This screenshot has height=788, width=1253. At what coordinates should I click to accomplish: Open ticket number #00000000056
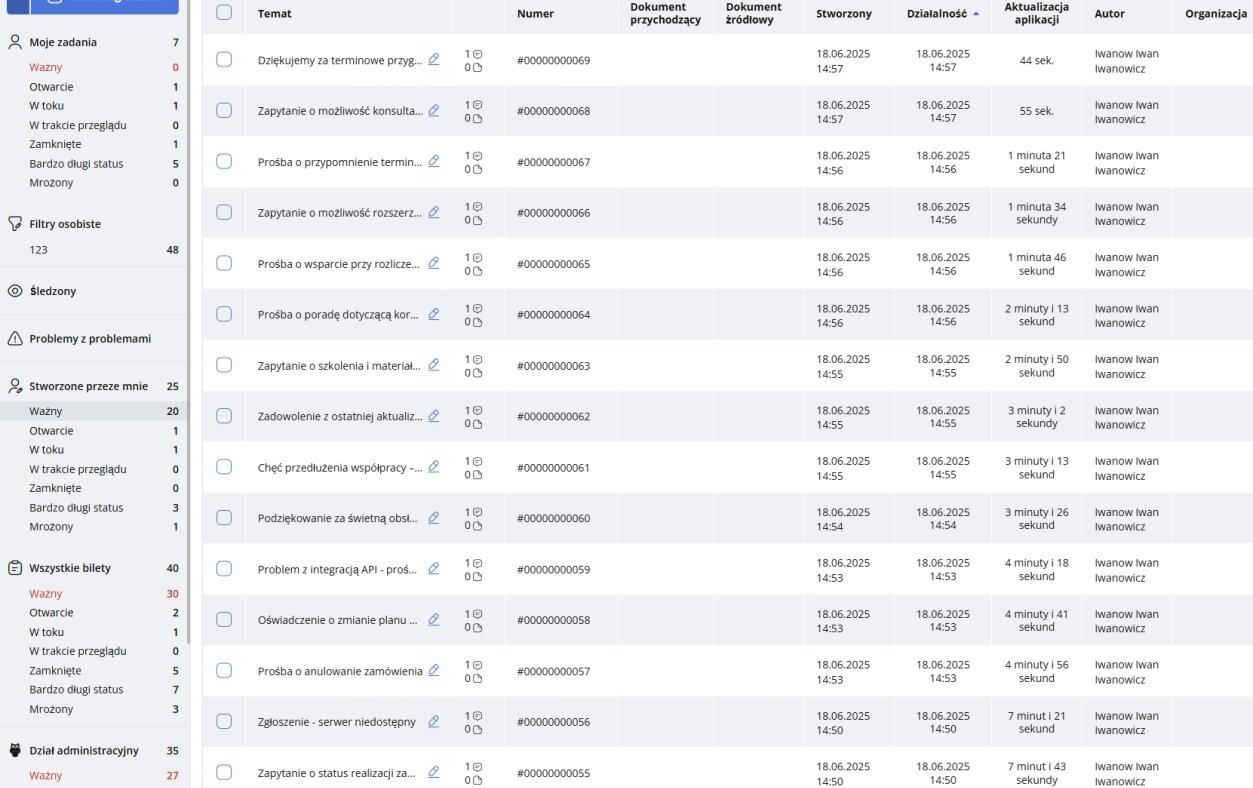point(553,722)
